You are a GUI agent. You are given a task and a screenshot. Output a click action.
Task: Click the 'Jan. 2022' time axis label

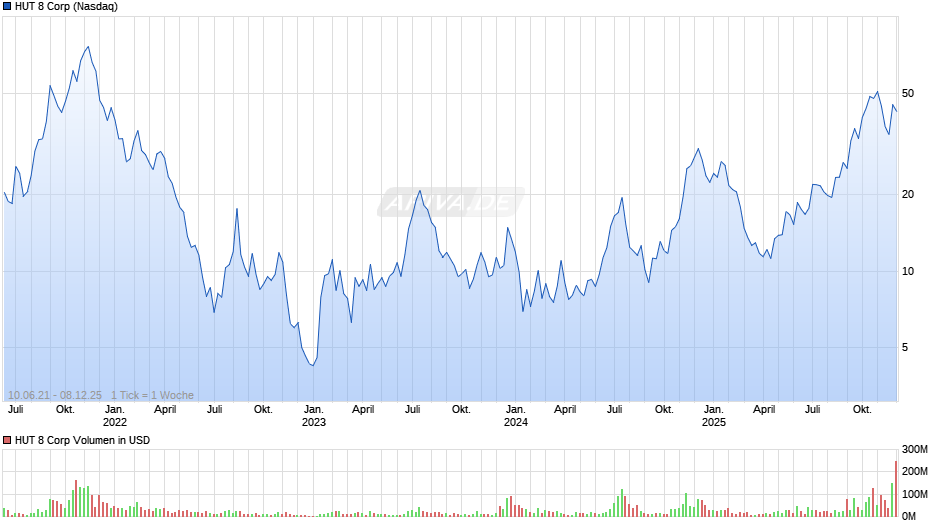[115, 416]
